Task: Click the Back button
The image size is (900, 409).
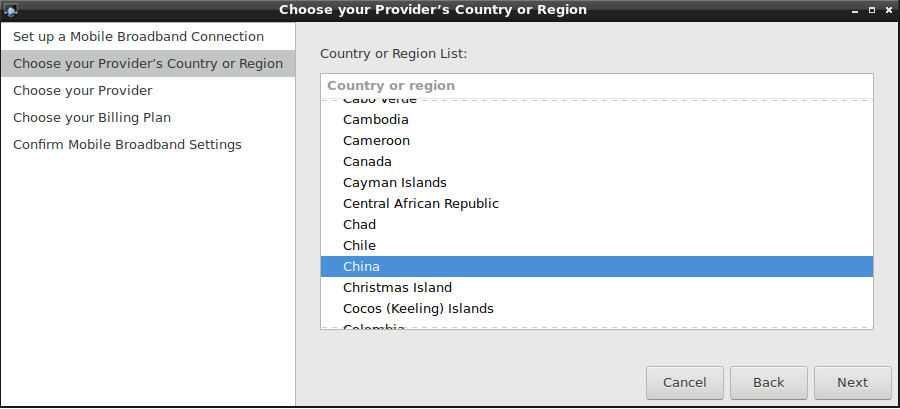Action: (768, 382)
